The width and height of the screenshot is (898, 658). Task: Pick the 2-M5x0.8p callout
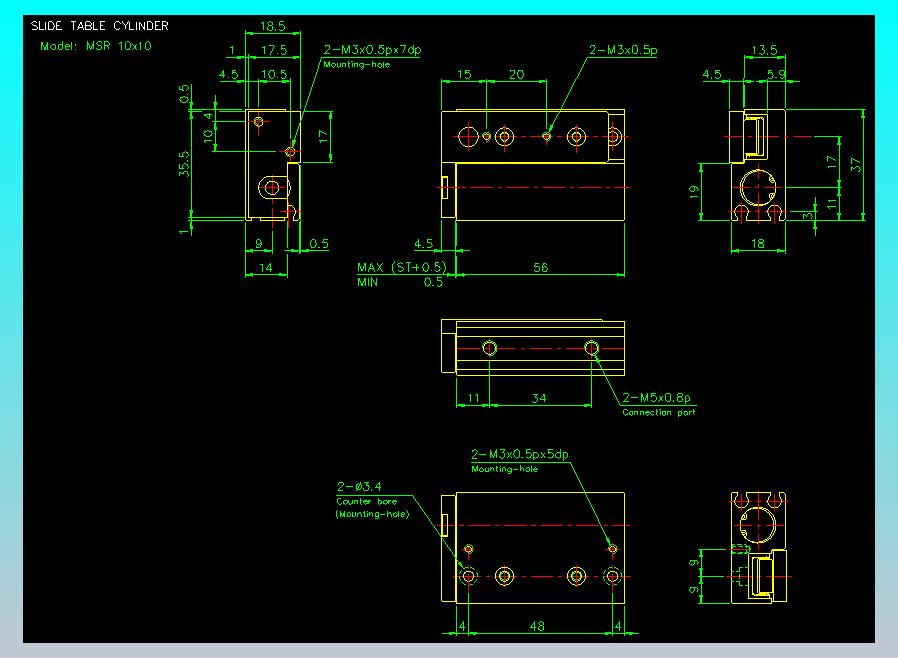(656, 397)
